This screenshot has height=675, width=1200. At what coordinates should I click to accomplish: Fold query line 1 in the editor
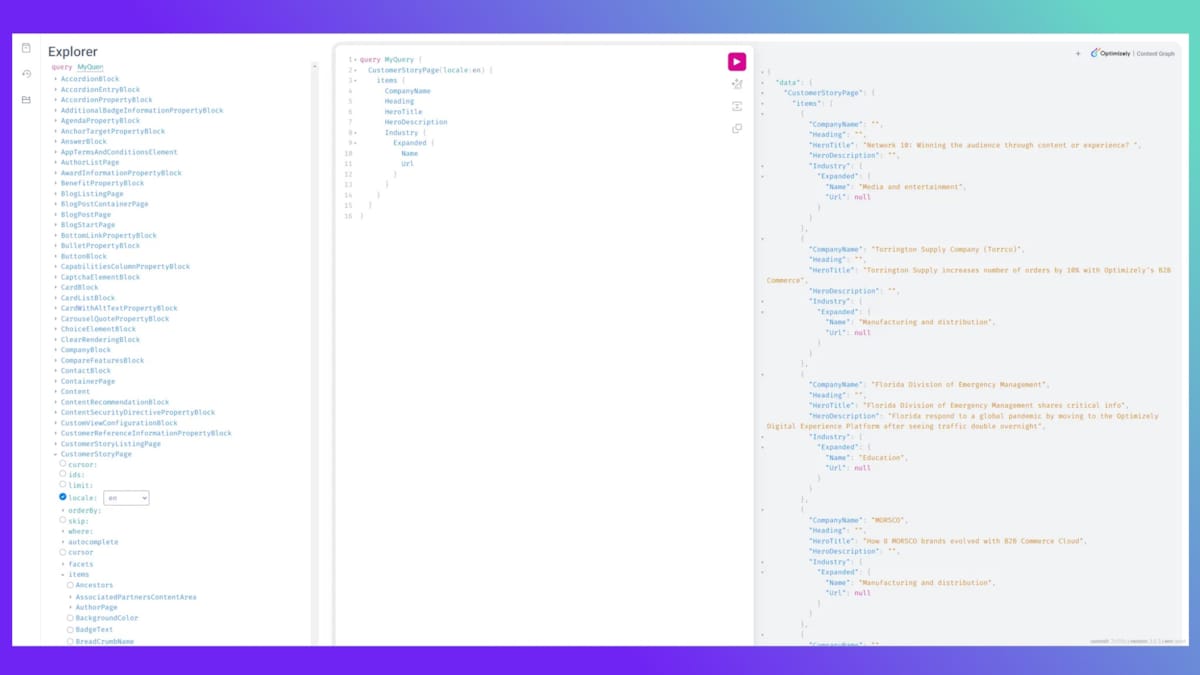(x=356, y=60)
